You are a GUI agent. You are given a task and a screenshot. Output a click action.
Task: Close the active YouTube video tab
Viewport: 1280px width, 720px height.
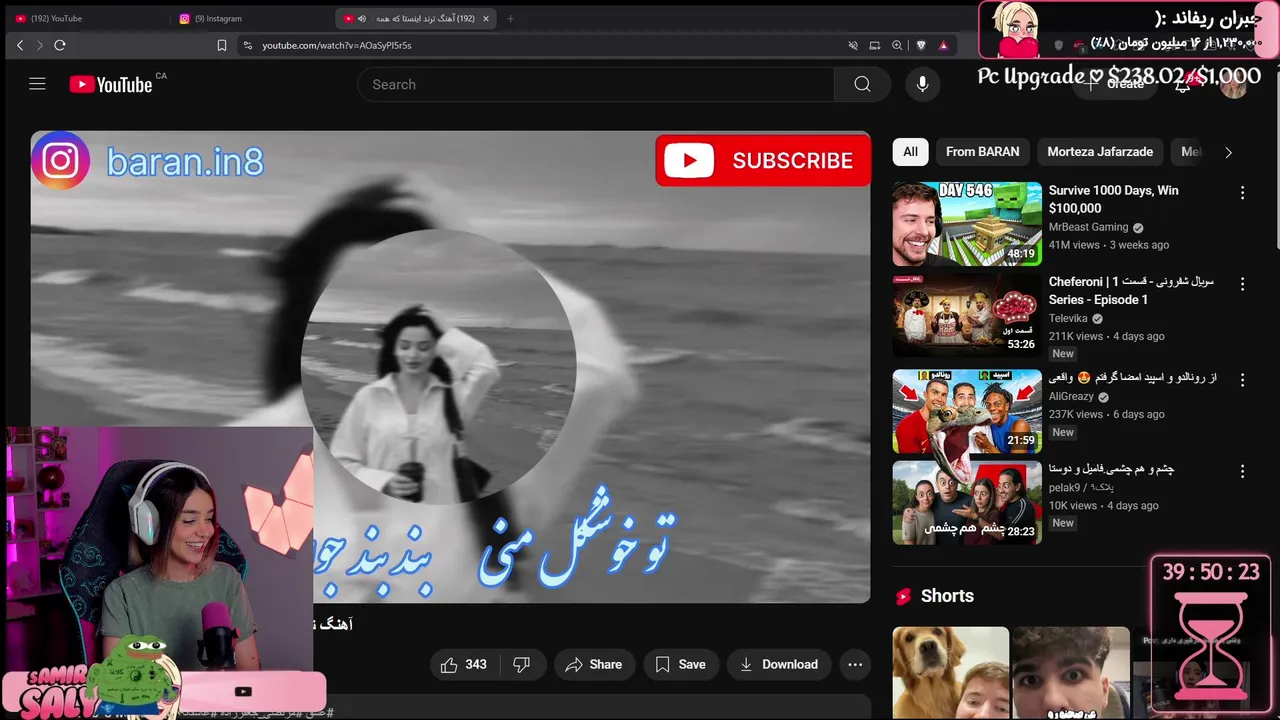click(x=486, y=18)
